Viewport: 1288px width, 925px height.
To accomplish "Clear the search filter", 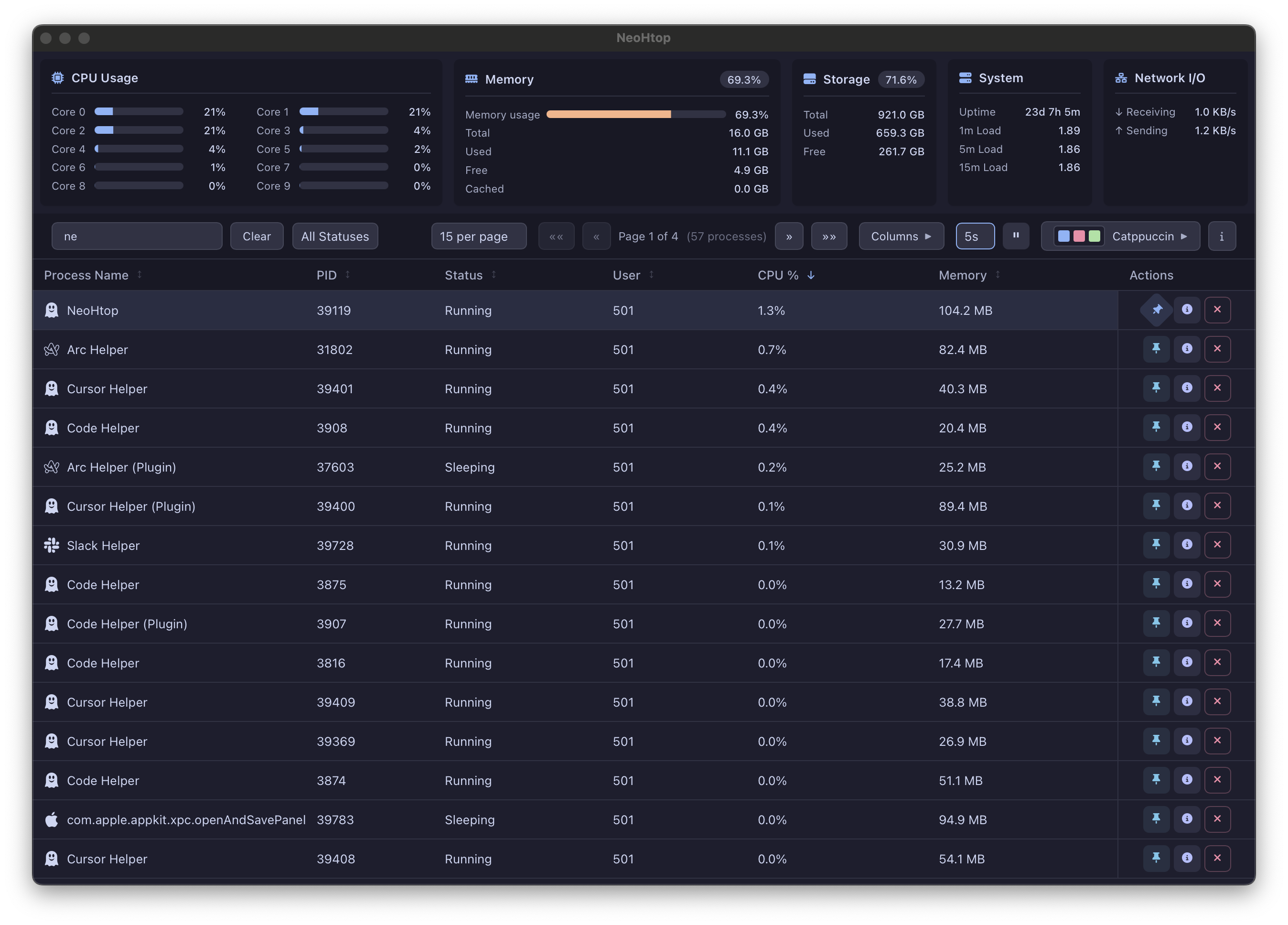I will pyautogui.click(x=257, y=236).
